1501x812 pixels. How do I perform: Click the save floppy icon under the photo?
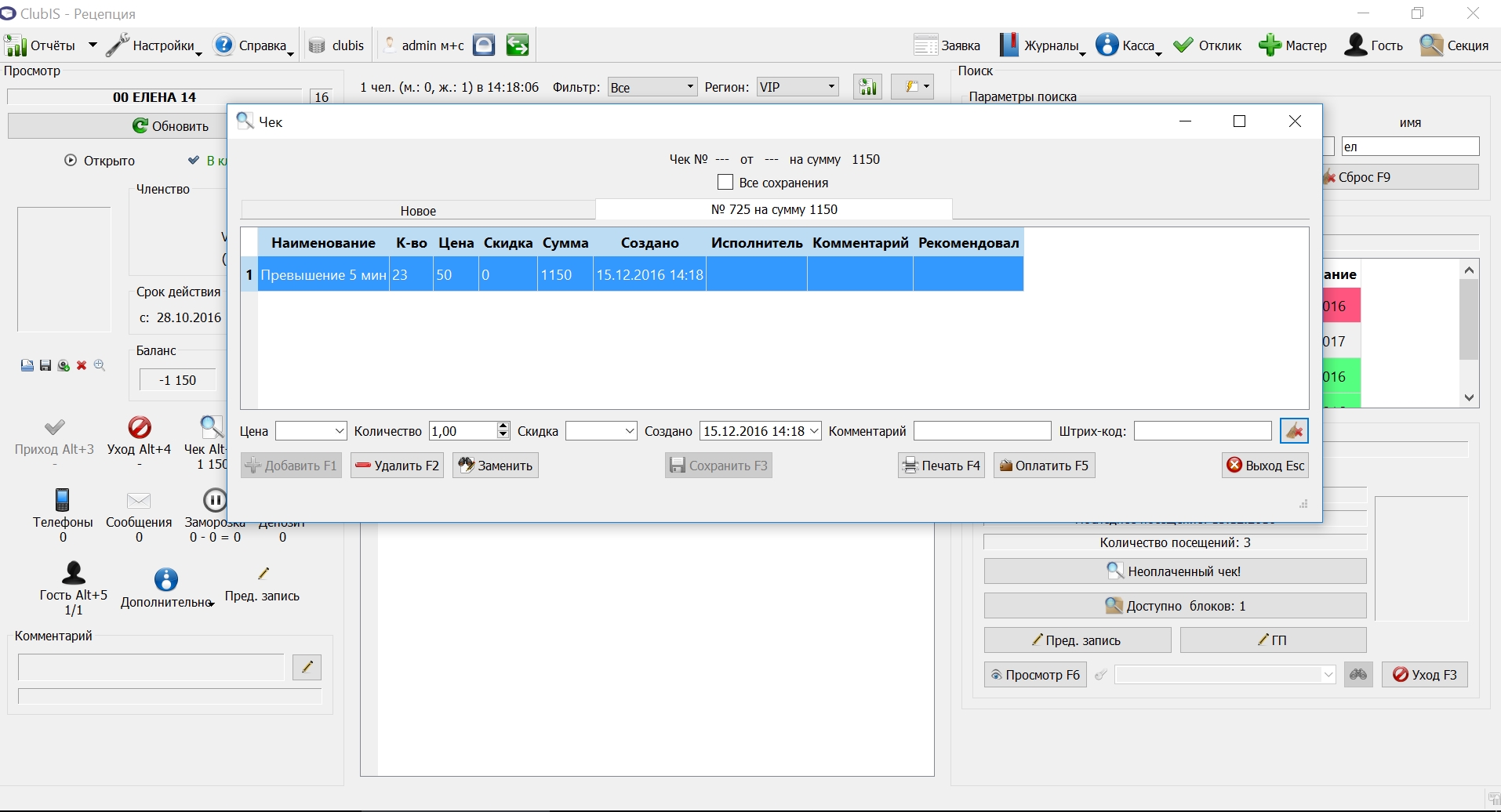coord(45,365)
